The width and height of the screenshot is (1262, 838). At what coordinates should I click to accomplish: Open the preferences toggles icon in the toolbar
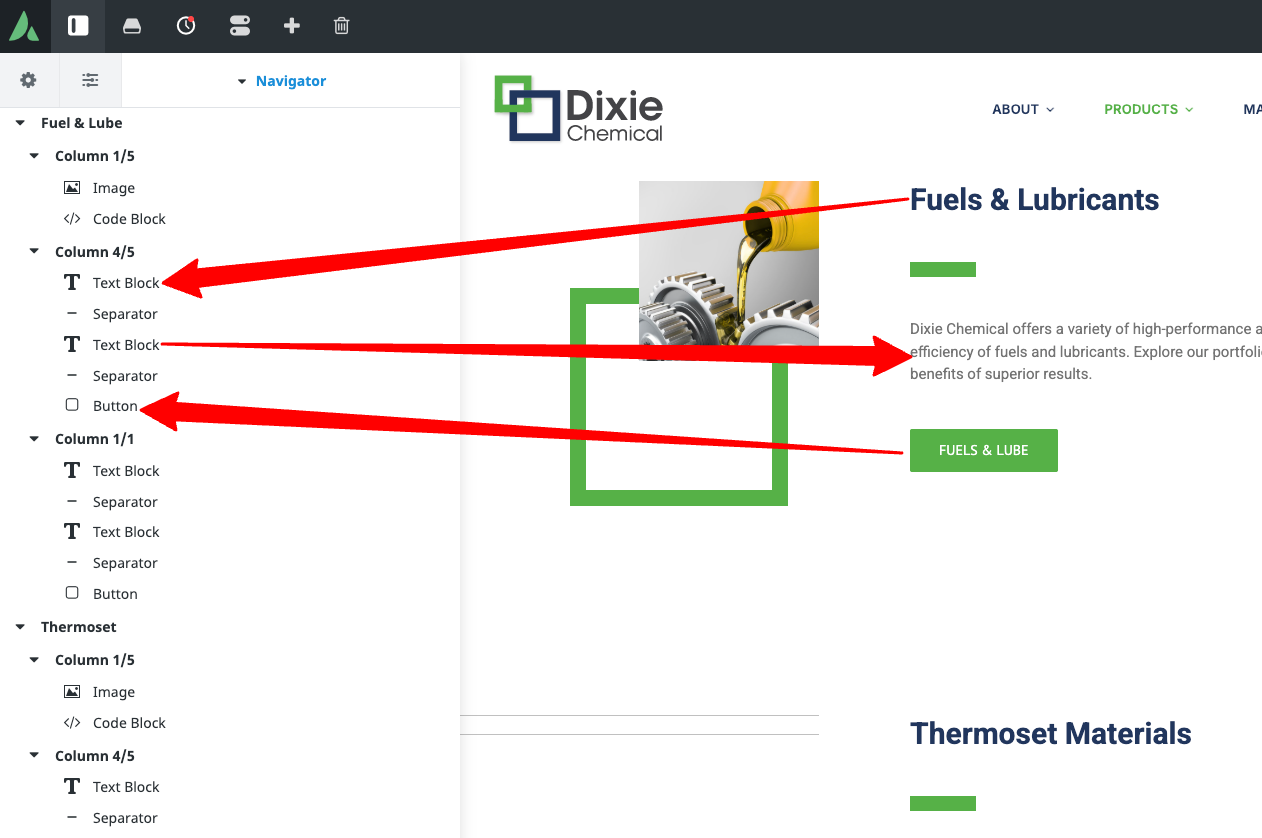(x=240, y=26)
